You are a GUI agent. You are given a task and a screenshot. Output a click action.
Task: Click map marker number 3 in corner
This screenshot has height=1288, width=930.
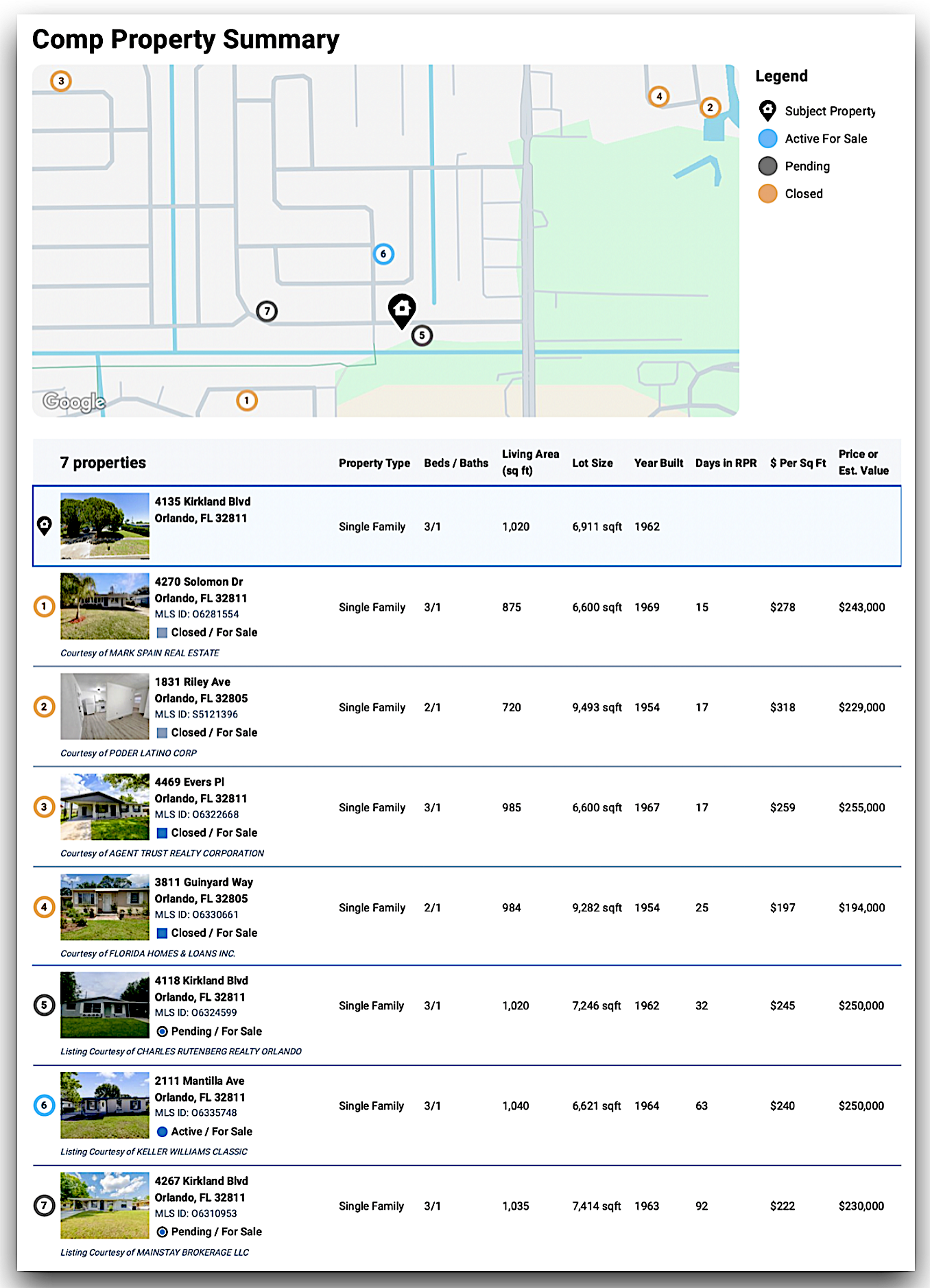61,81
